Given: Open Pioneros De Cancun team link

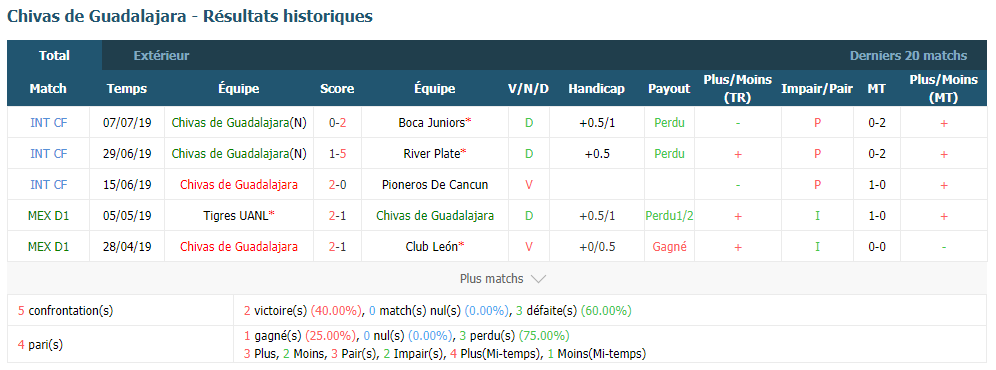Looking at the screenshot, I should pos(434,184).
